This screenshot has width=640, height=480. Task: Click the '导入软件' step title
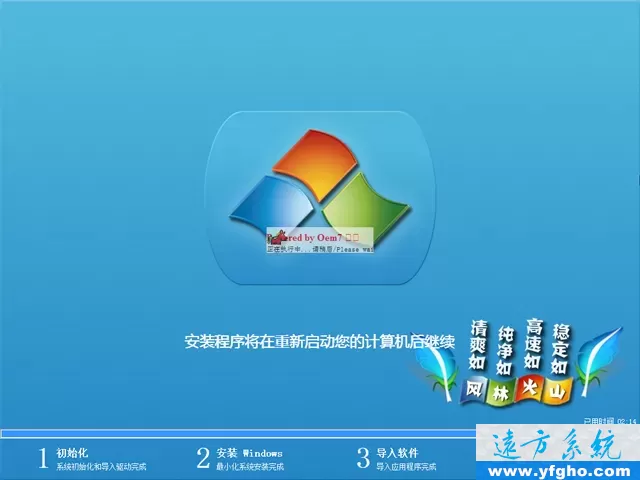point(397,453)
